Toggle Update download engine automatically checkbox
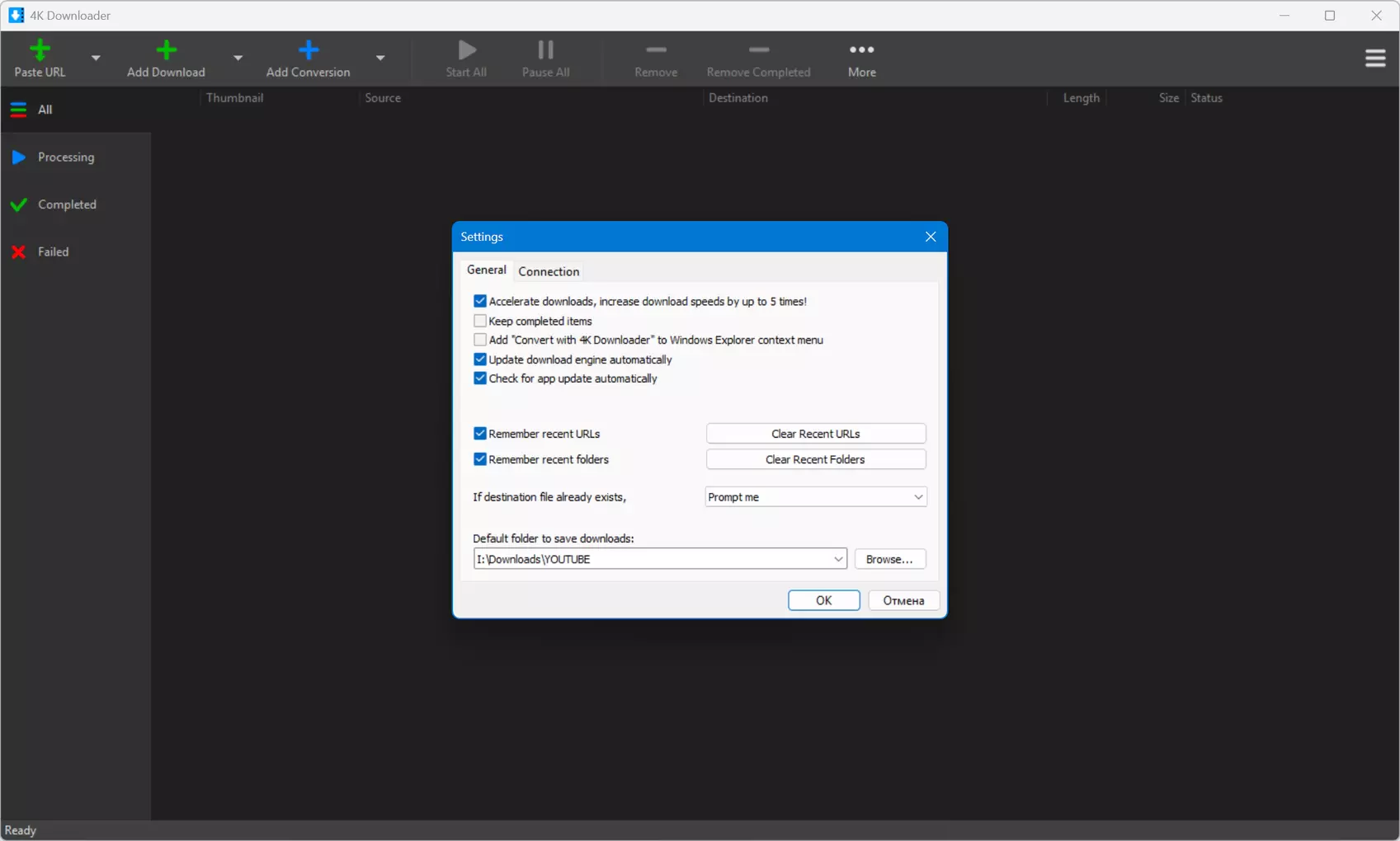The image size is (1400, 841). pyautogui.click(x=480, y=359)
